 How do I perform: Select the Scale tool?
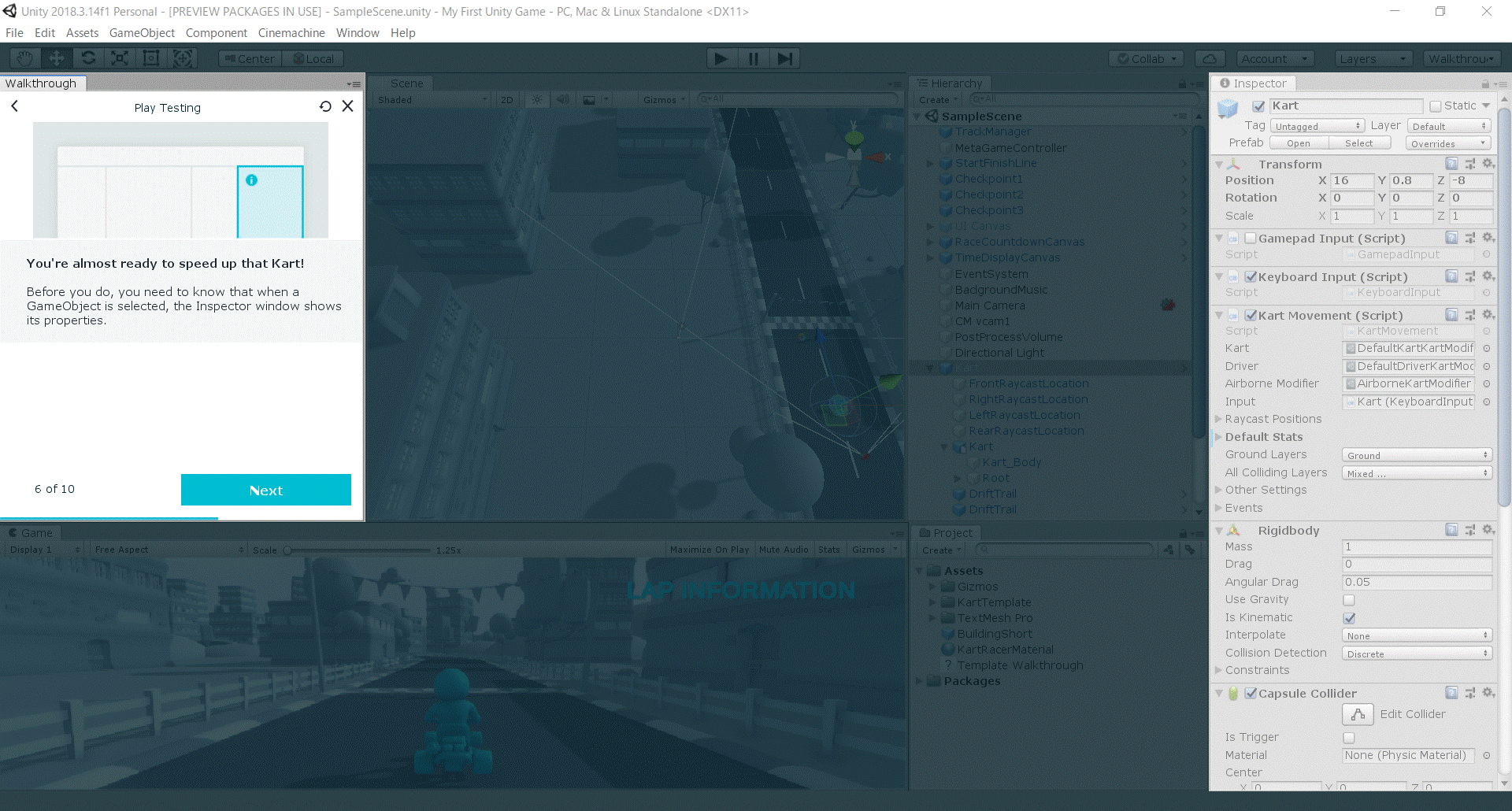(x=120, y=58)
